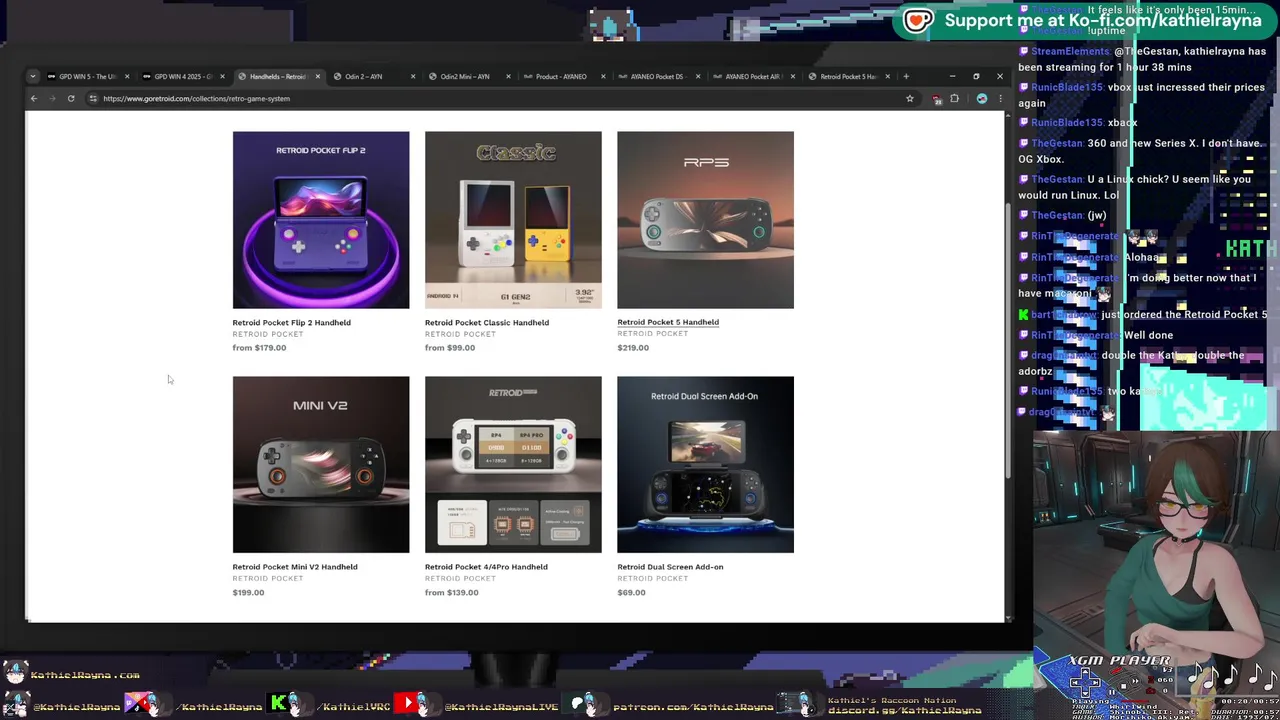The image size is (1280, 720).
Task: Click the '$69.00' price text
Action: click(x=631, y=592)
